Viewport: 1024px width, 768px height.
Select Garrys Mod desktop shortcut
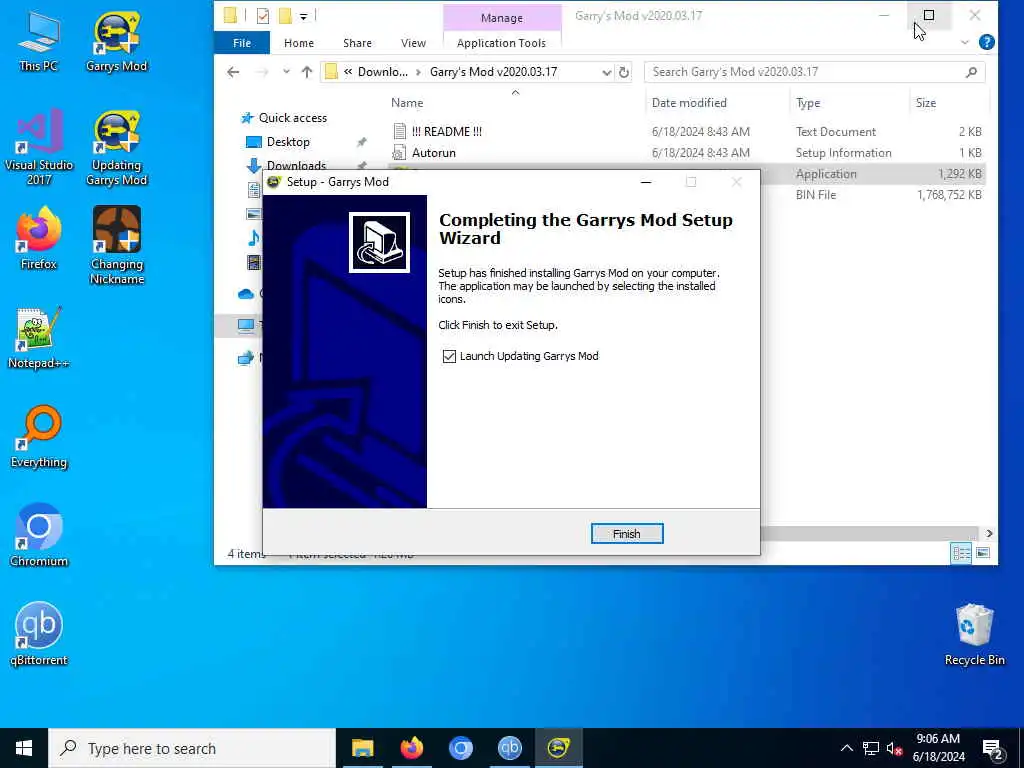coord(116,42)
